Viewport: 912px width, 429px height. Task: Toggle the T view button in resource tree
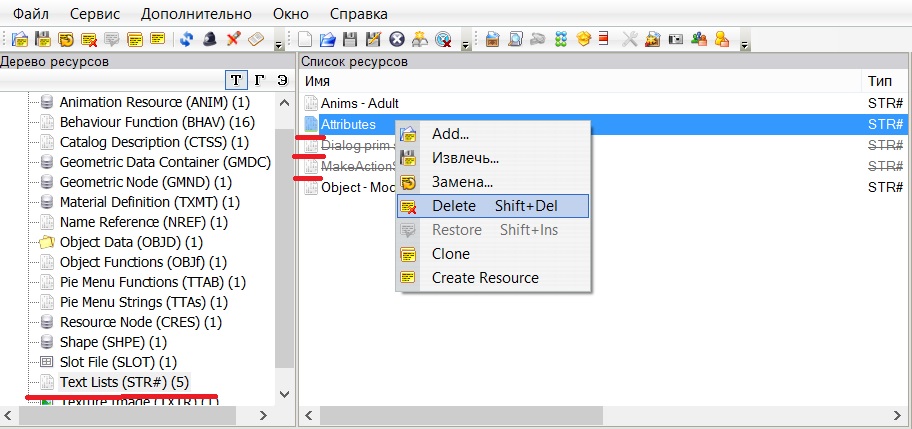tap(235, 79)
